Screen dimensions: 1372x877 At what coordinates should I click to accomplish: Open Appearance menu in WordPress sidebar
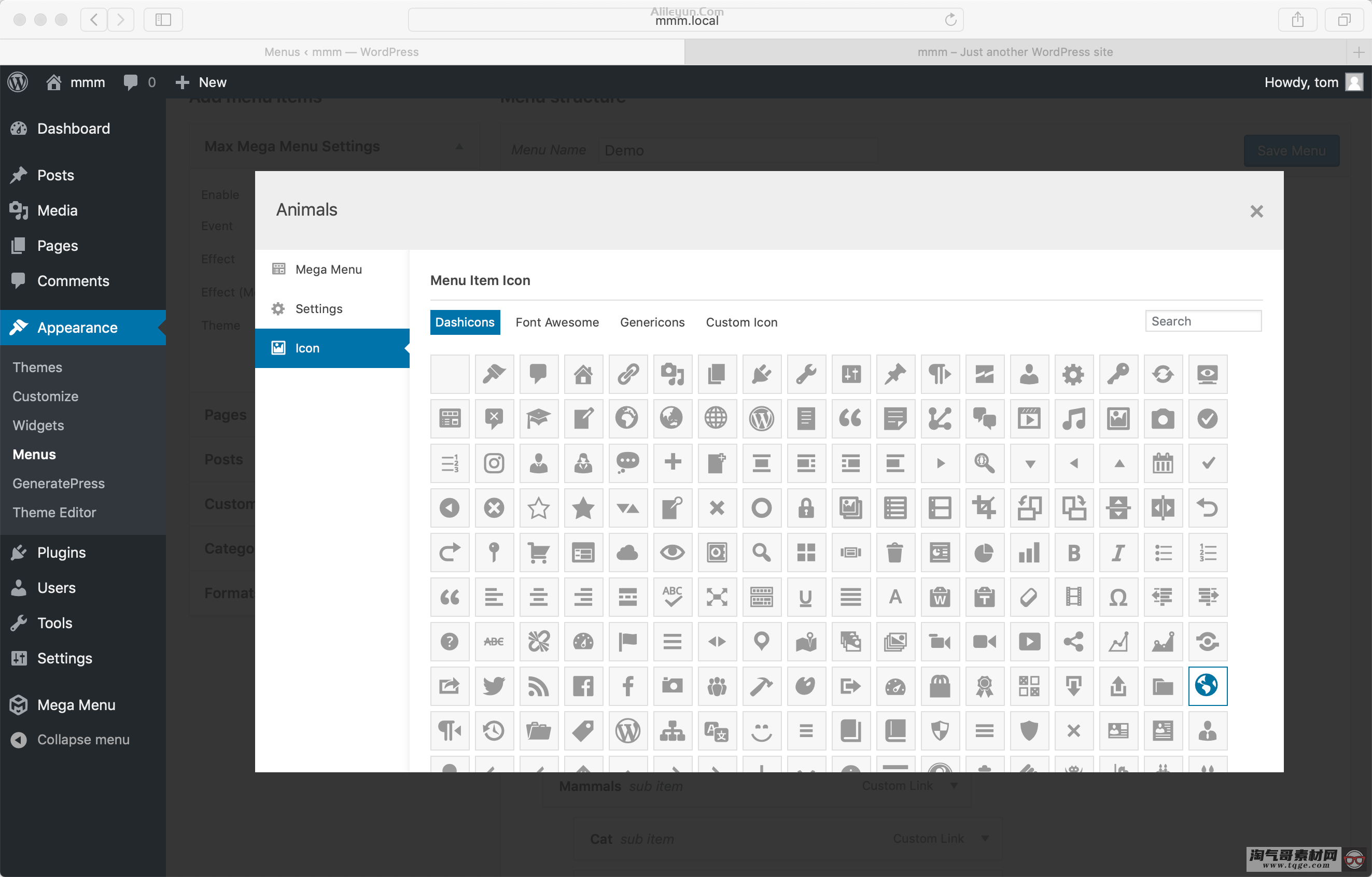[78, 328]
